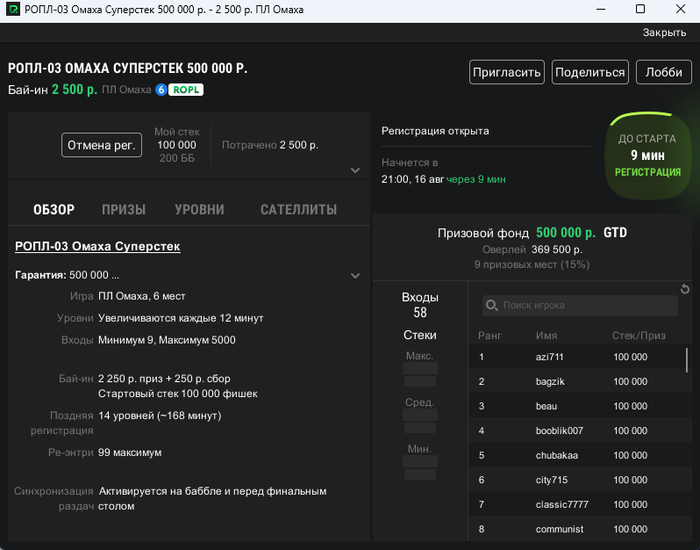Select player row booblik007

coord(580,430)
